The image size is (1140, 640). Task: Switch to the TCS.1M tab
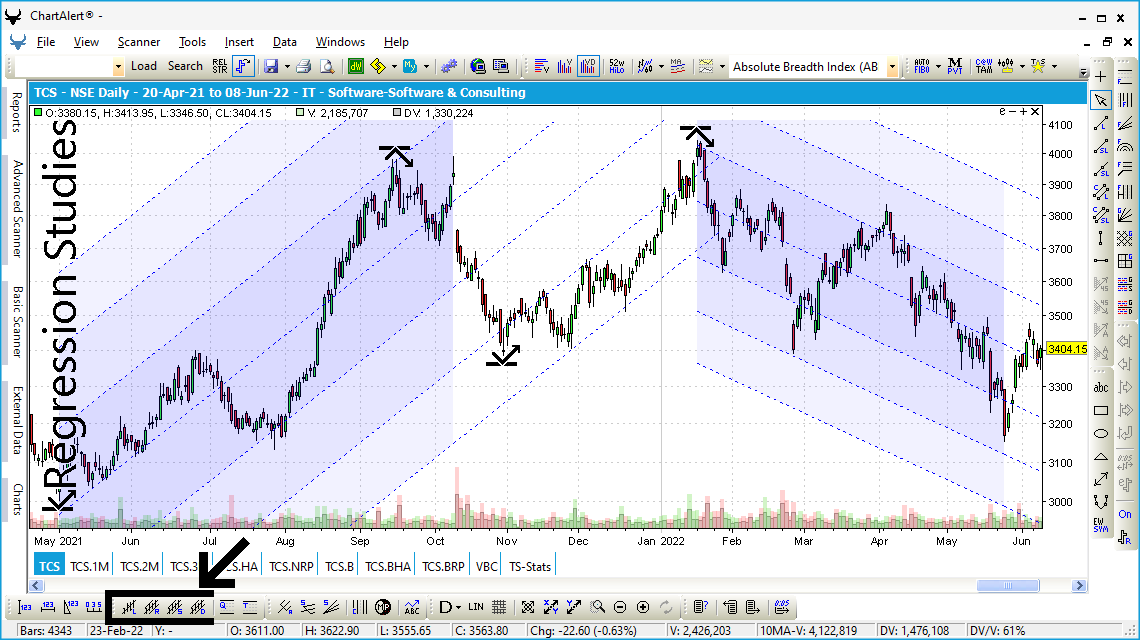[x=89, y=567]
